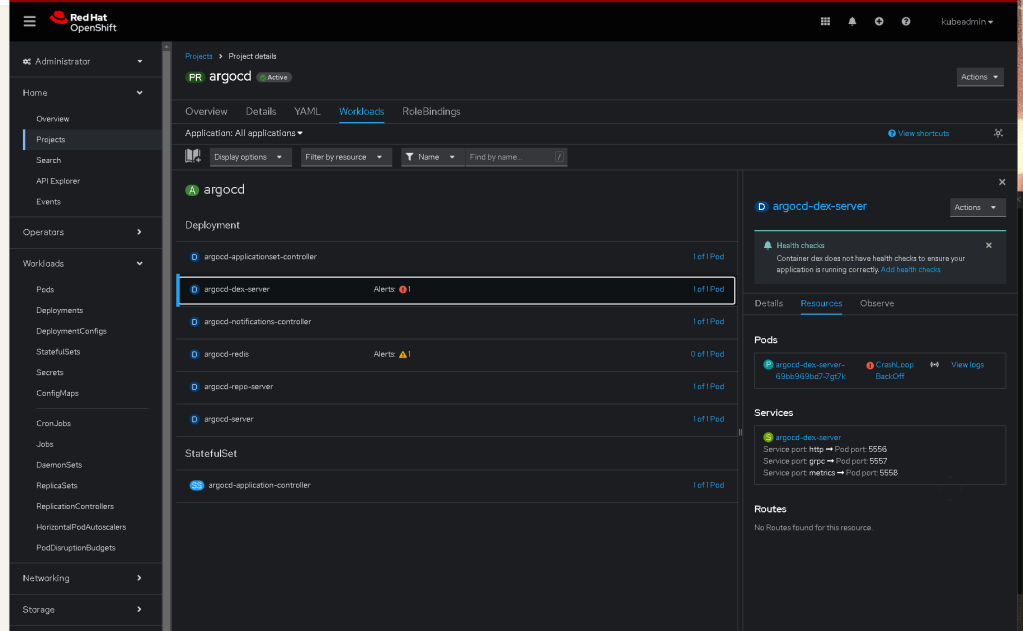Image resolution: width=1023 pixels, height=631 pixels.
Task: Click the side panel resize handle
Action: (x=740, y=432)
